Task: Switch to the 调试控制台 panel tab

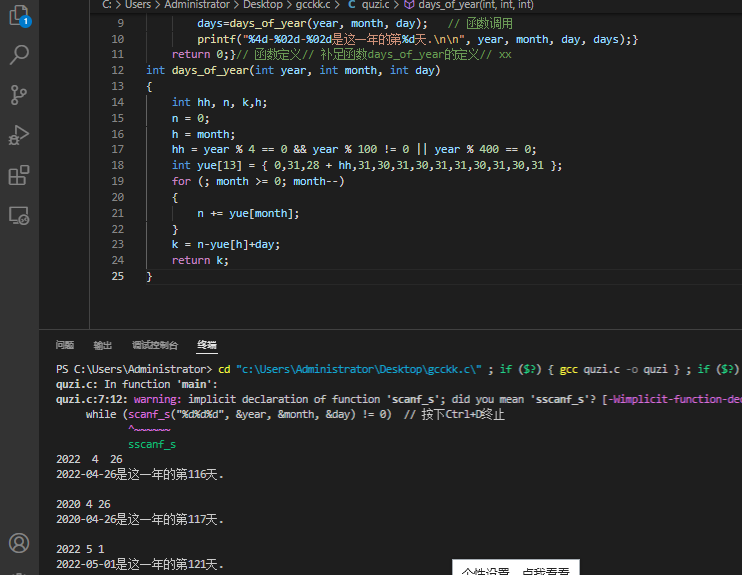Action: (155, 345)
